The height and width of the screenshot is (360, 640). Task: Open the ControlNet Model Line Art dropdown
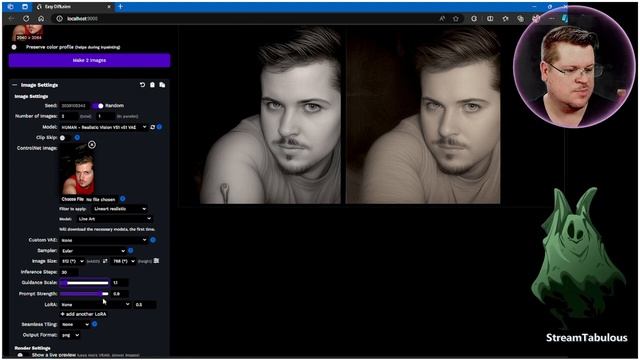(x=114, y=219)
